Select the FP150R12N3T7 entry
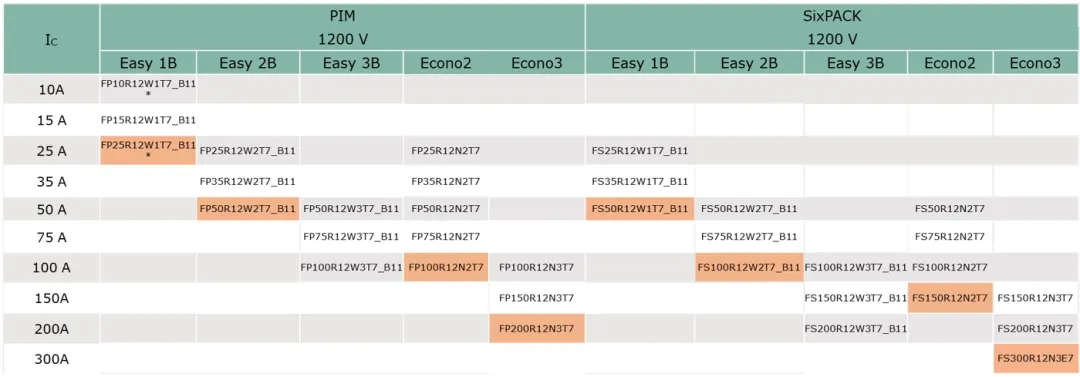 tap(537, 298)
